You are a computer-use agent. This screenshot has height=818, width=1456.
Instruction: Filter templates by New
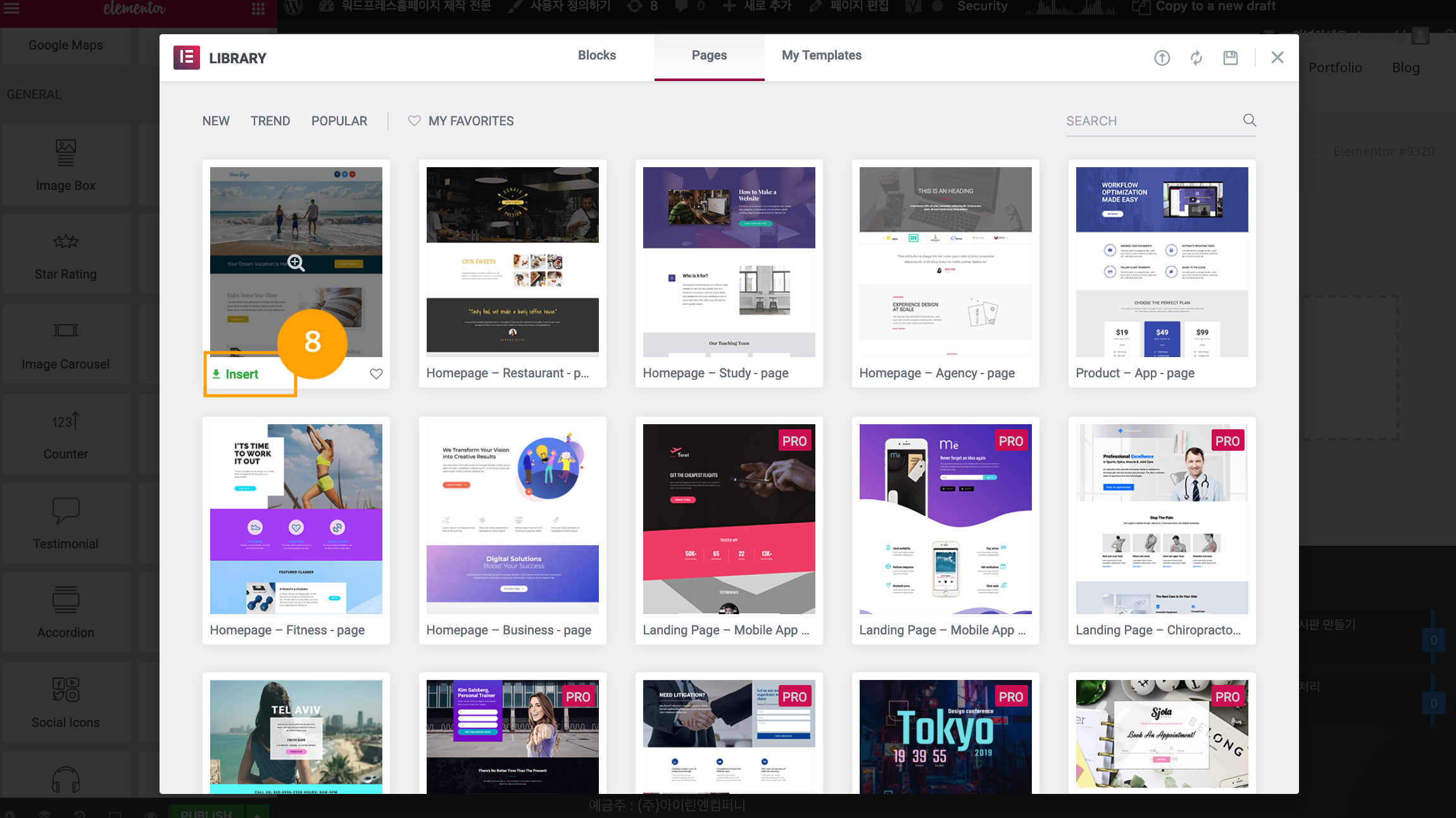(216, 121)
